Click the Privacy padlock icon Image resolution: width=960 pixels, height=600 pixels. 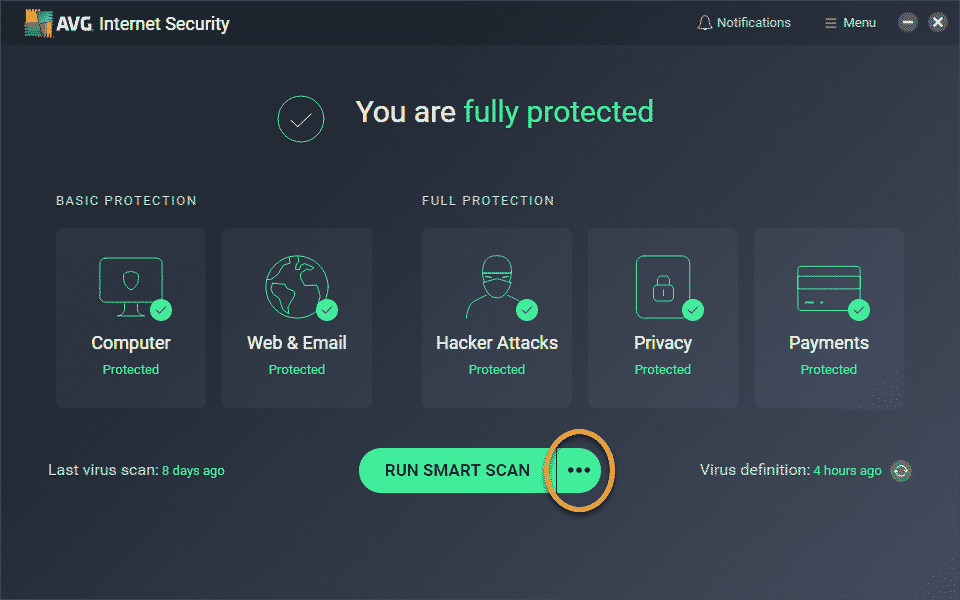pyautogui.click(x=662, y=286)
